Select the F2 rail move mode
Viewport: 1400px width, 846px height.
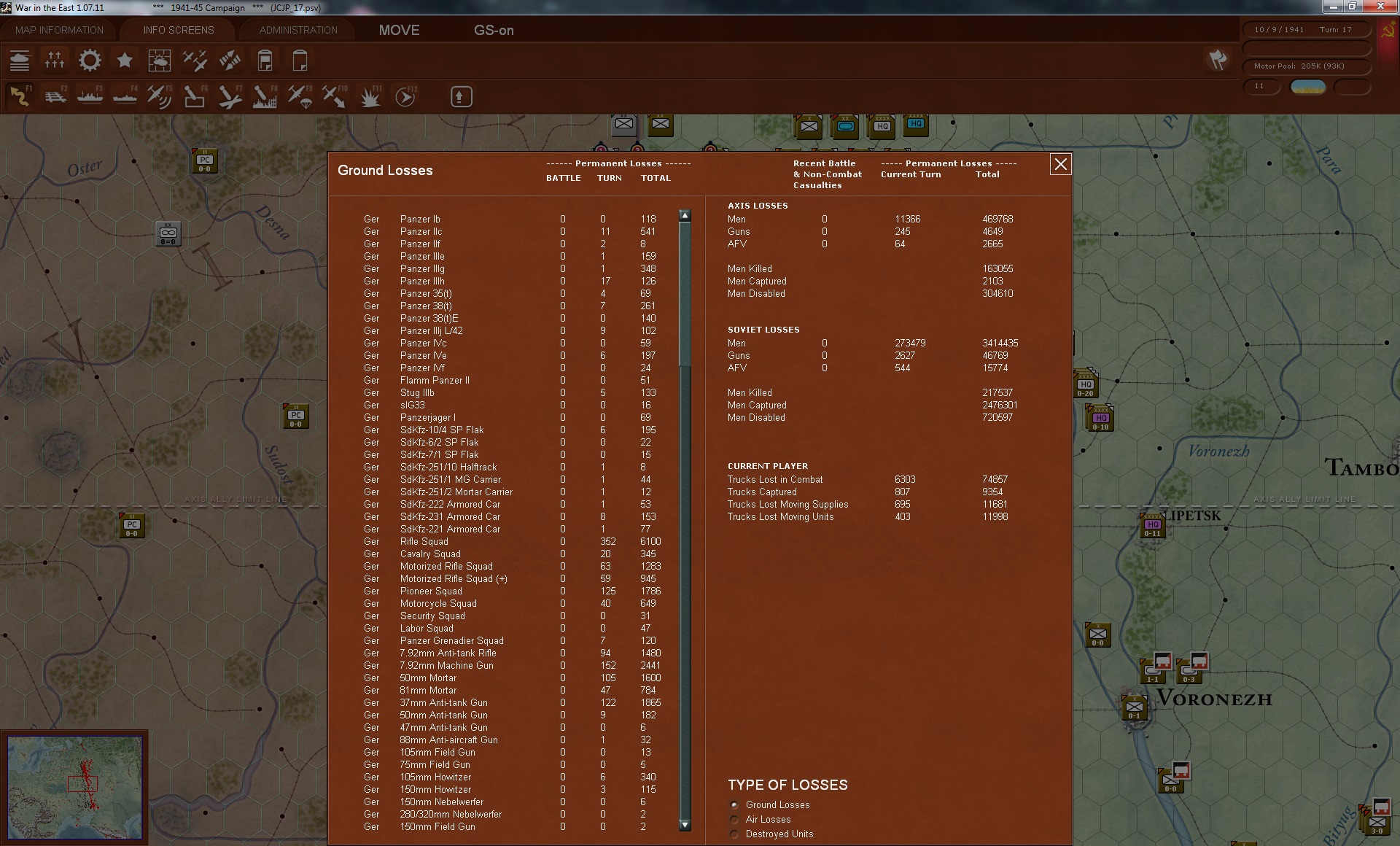click(x=55, y=96)
